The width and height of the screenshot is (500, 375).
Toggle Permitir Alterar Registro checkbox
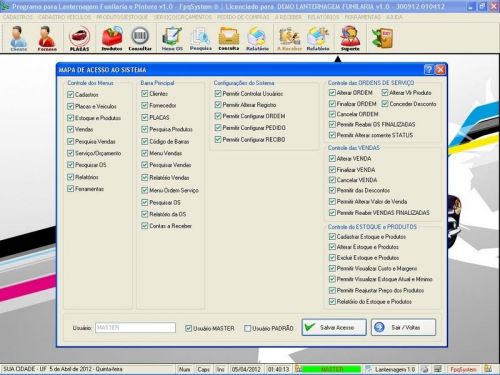pos(218,105)
